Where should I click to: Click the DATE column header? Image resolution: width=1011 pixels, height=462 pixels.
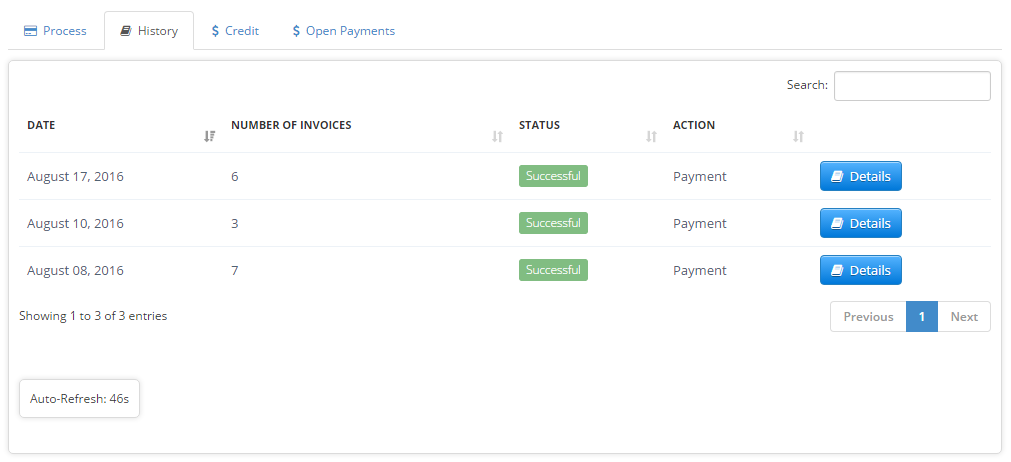click(x=41, y=125)
